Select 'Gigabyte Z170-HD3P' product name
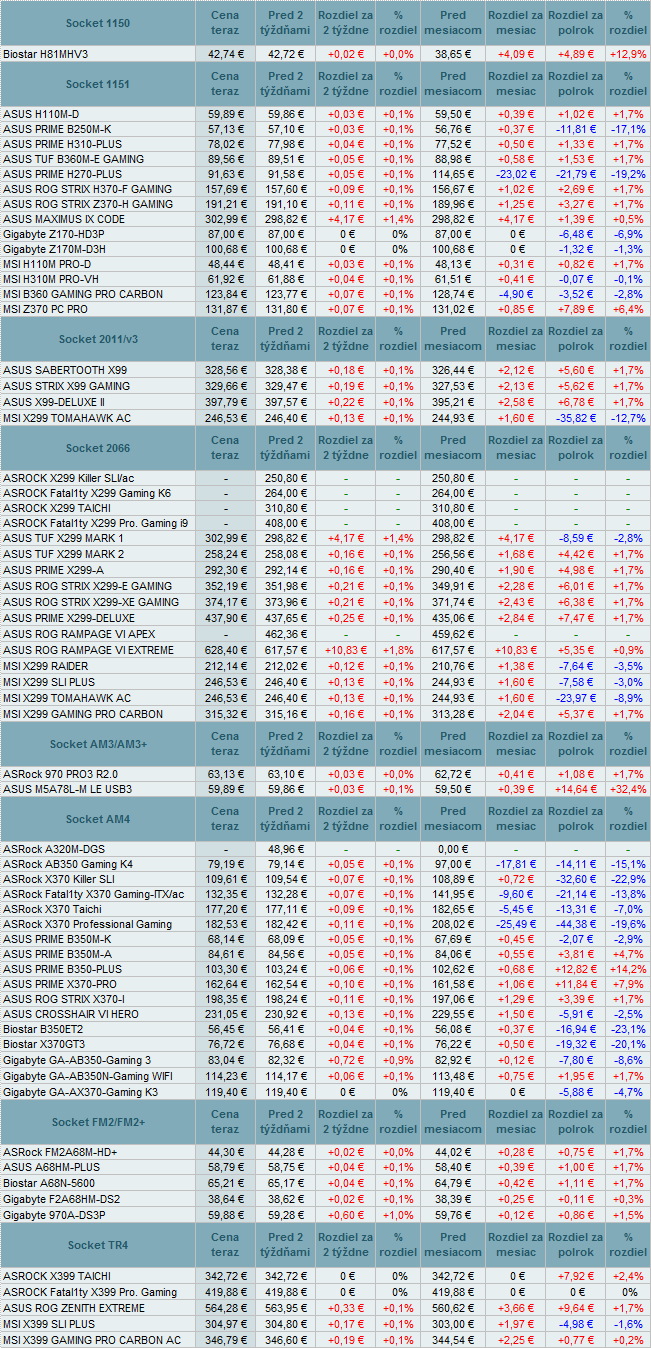Screen dimensions: 651x1348 tap(53, 234)
